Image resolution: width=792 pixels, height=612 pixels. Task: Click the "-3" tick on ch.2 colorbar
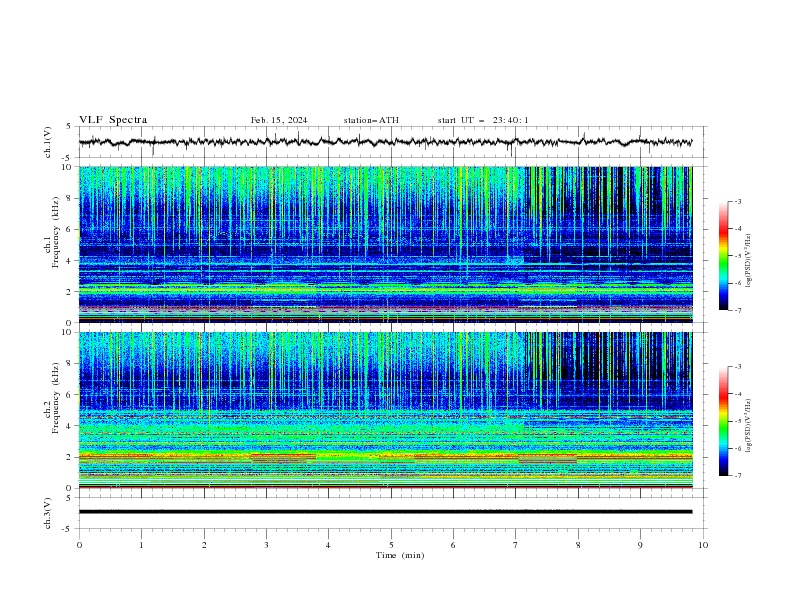click(x=737, y=367)
